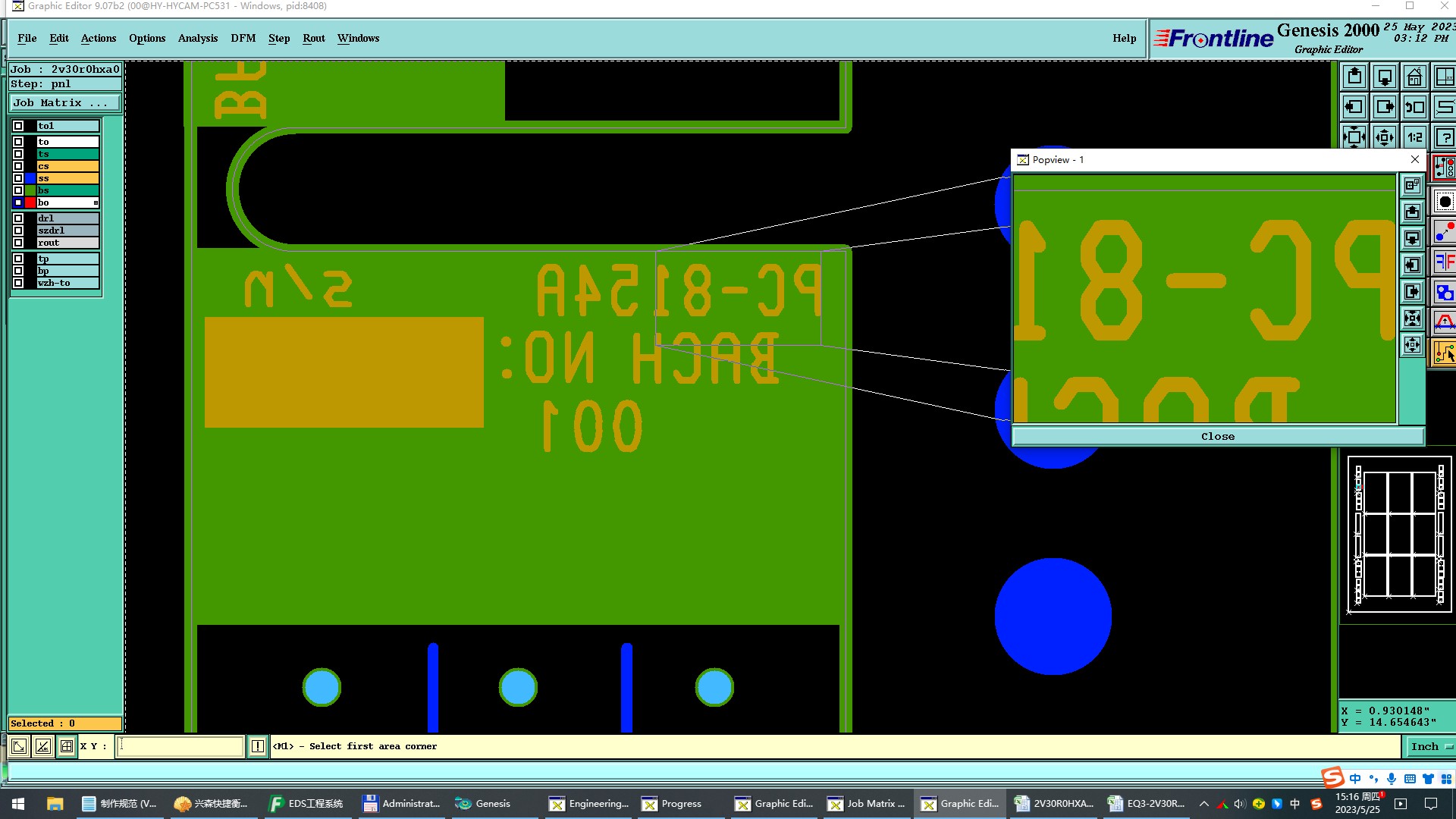Click the Home view icon
Viewport: 1456px width, 819px height.
click(1414, 77)
